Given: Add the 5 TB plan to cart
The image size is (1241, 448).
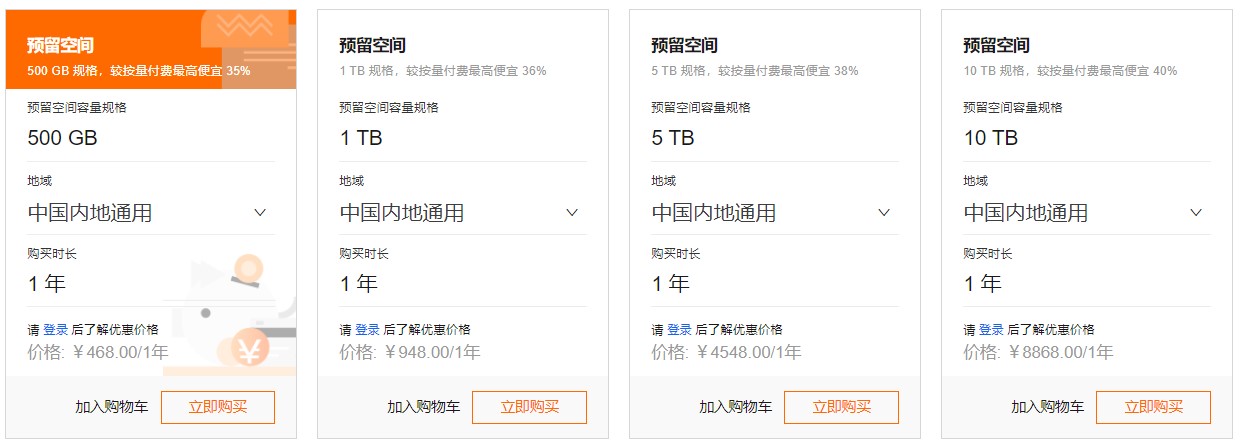Looking at the screenshot, I should (736, 407).
